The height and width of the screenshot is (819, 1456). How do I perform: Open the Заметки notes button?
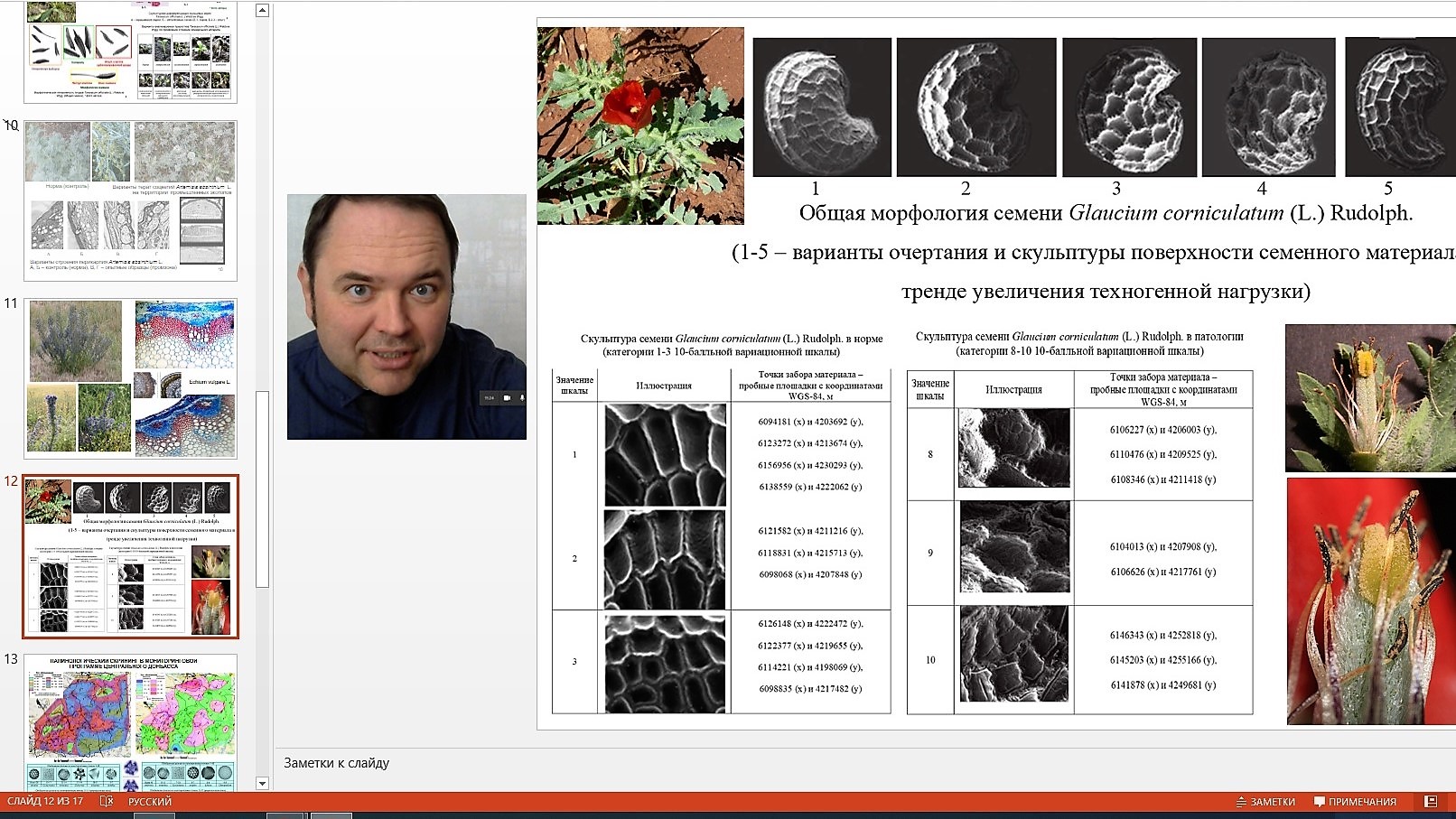tap(1265, 802)
